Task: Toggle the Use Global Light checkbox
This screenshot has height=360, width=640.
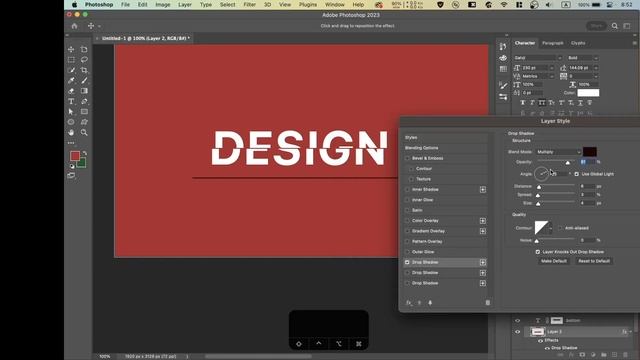Action: (x=577, y=174)
